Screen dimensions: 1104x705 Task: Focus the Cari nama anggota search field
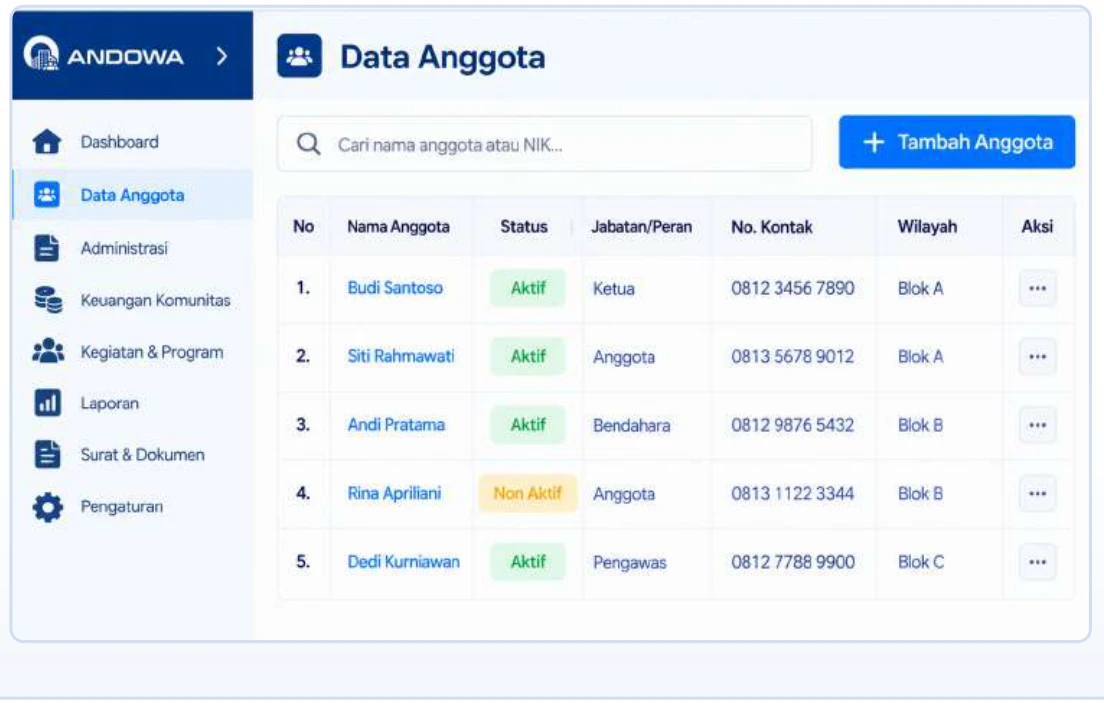[544, 144]
